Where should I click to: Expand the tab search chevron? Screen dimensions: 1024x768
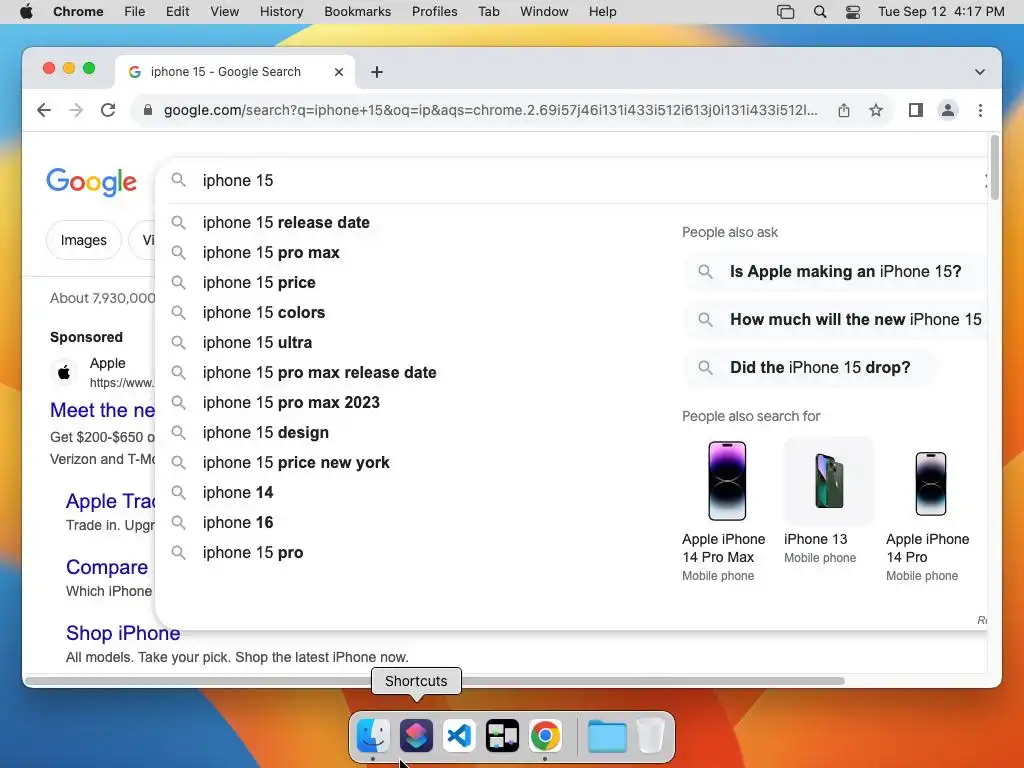click(x=980, y=72)
